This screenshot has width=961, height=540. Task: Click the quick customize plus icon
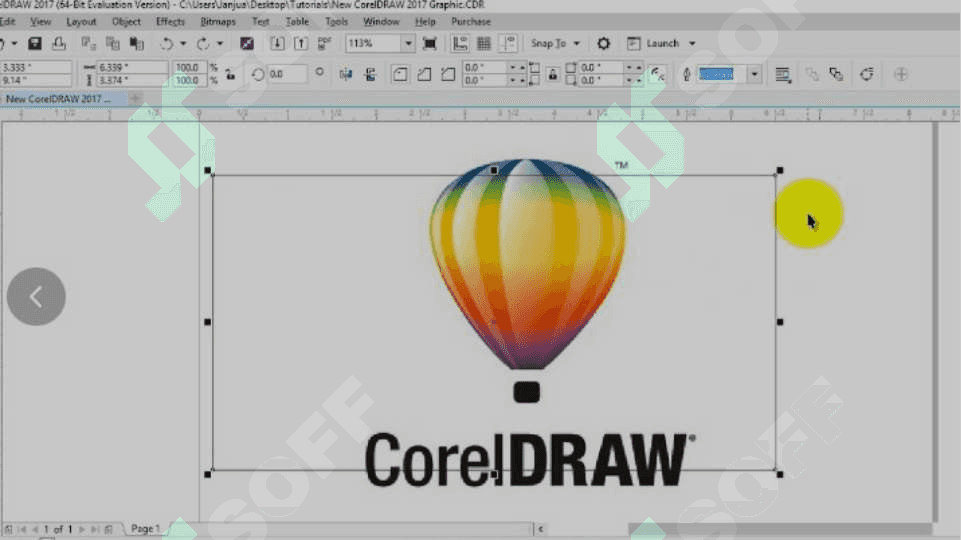click(x=900, y=74)
